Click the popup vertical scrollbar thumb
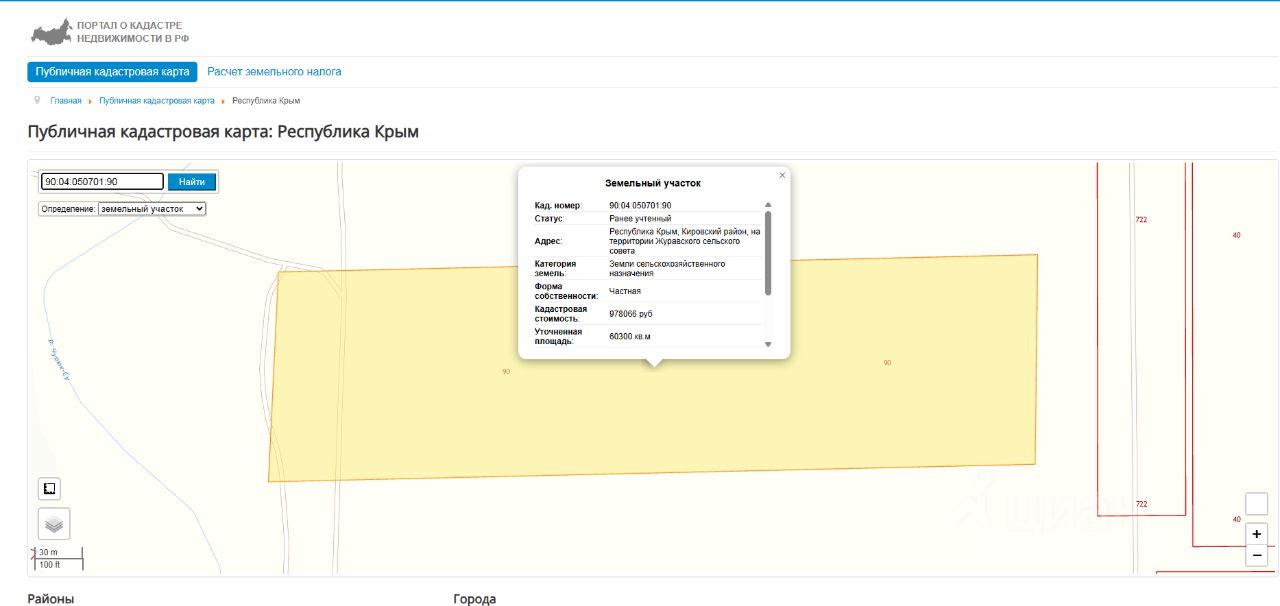The height and width of the screenshot is (606, 1280). coord(768,253)
